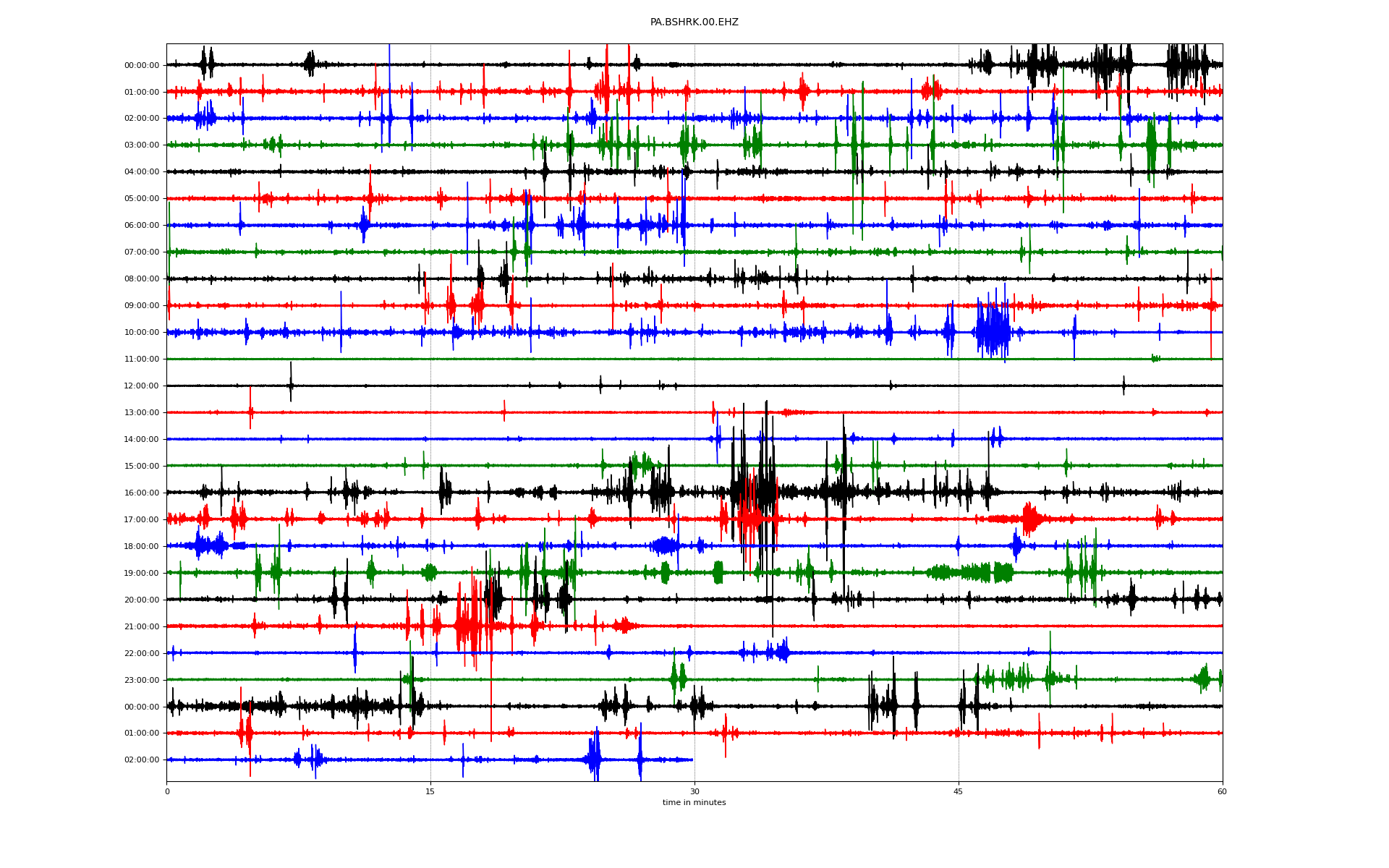Viewport: 1389px width, 868px height.
Task: Select the 05:00:00 row label
Action: pos(142,199)
